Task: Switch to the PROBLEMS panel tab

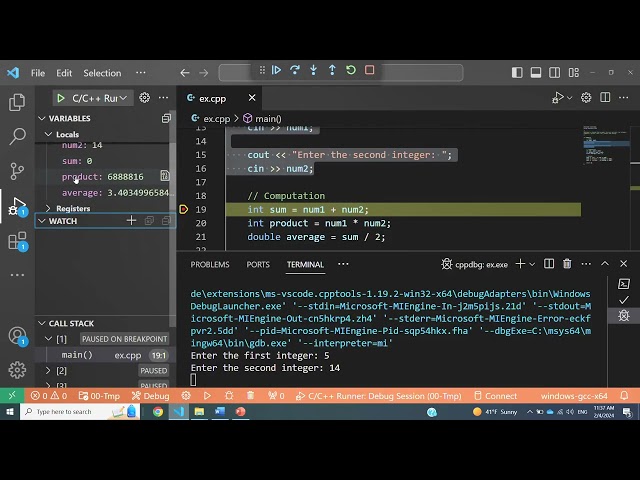Action: (x=210, y=264)
